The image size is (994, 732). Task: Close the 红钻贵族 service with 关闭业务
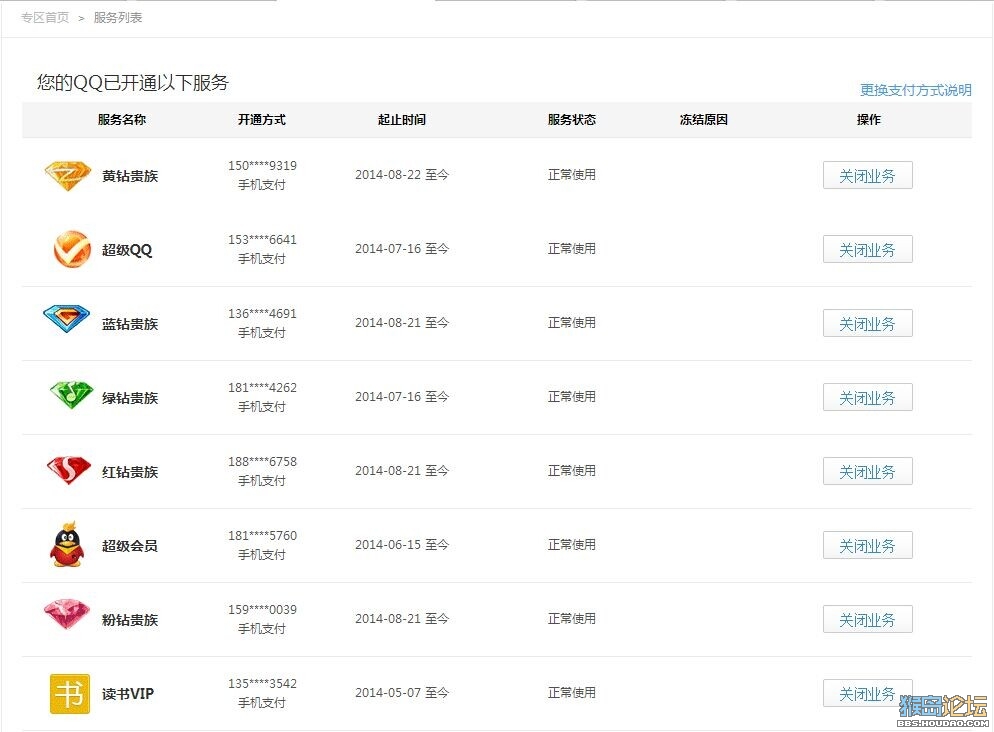pos(867,471)
